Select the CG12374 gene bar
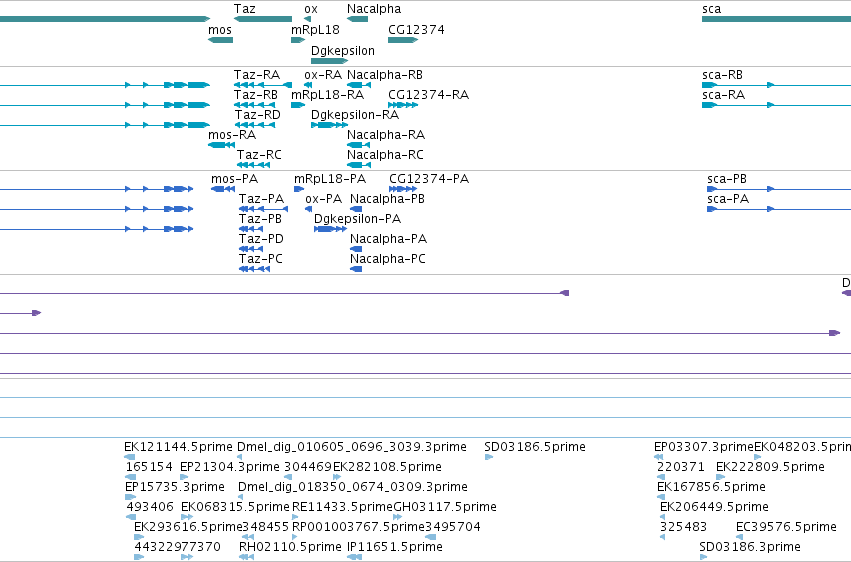Viewport: 851px width, 562px height. click(x=403, y=40)
